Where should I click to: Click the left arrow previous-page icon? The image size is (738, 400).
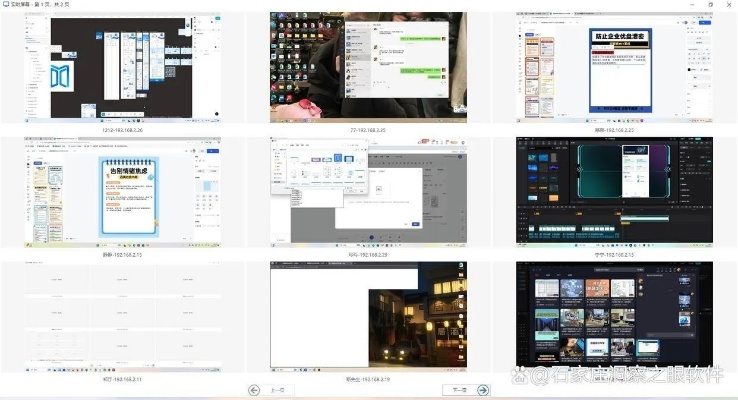pos(254,390)
